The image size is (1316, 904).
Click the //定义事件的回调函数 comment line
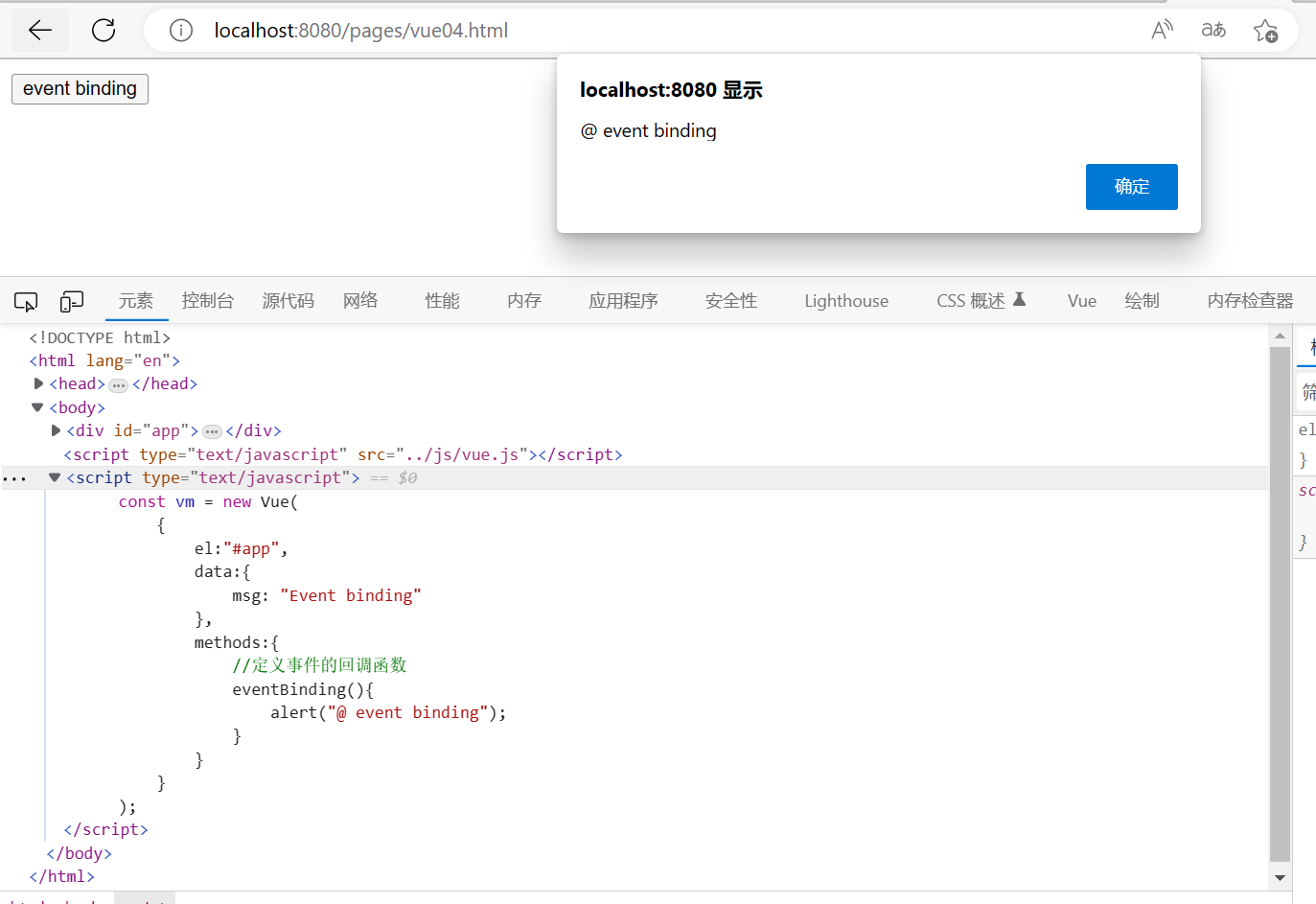click(x=319, y=665)
